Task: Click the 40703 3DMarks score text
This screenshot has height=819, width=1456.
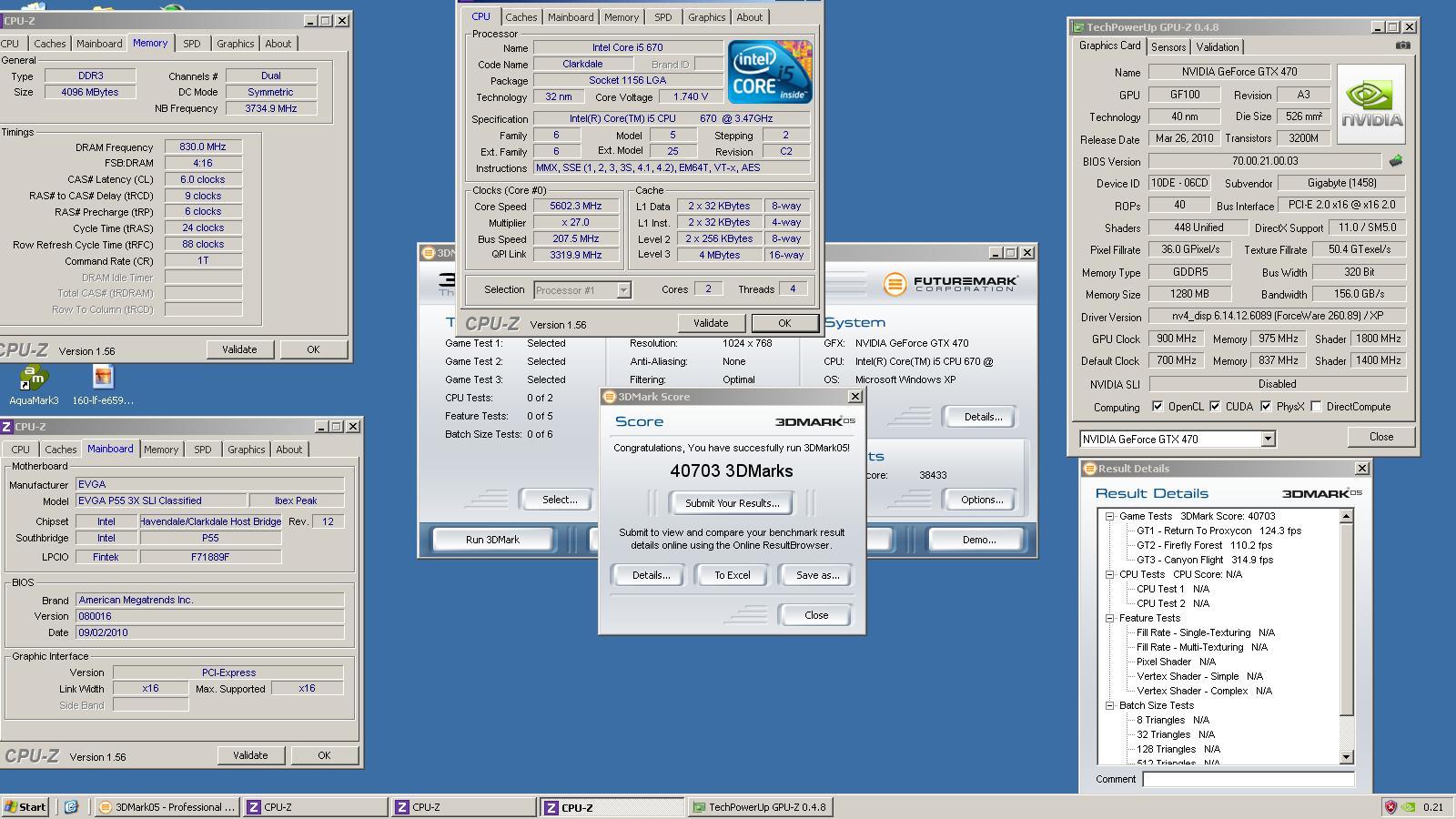Action: 731,471
